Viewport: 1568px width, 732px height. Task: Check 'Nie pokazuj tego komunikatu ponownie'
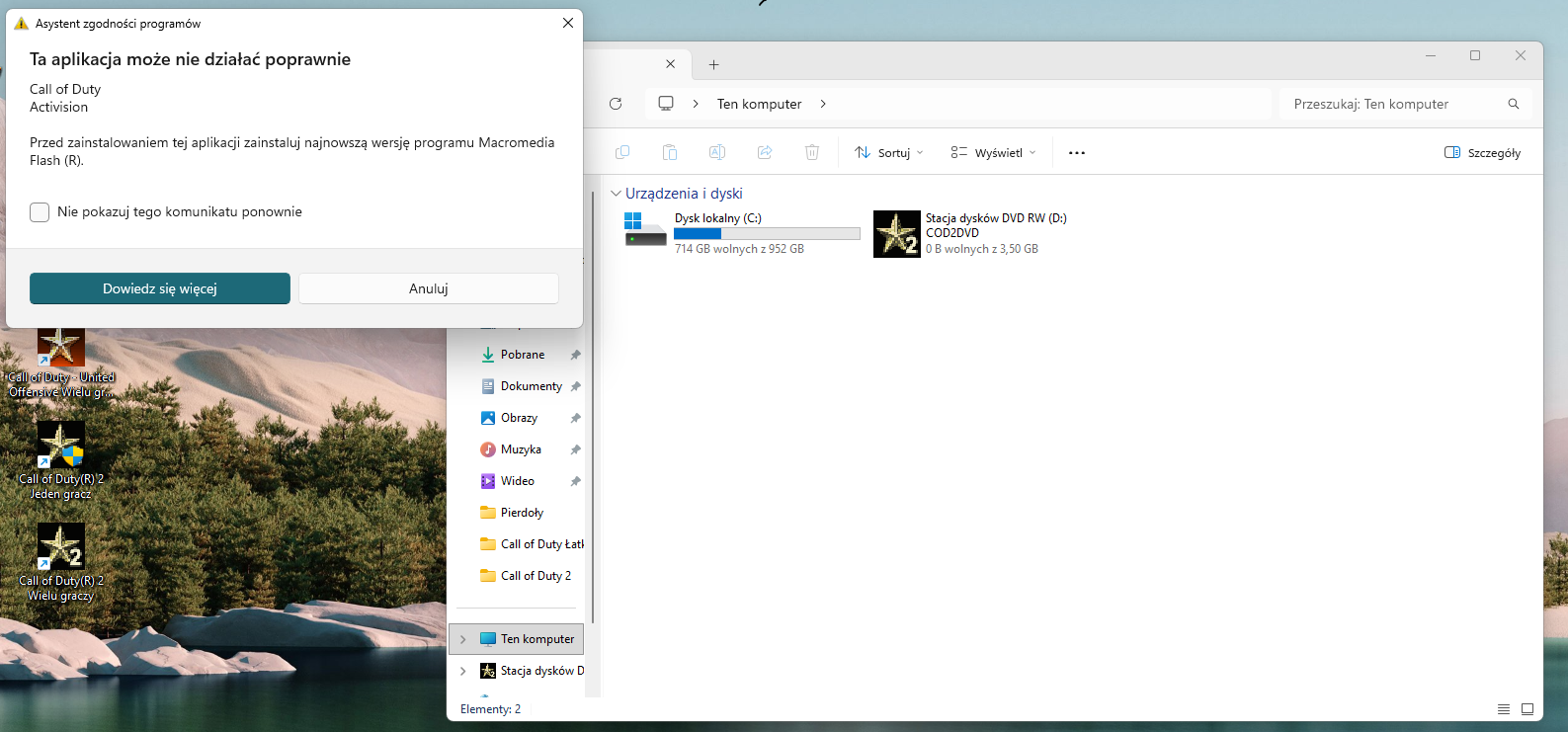(x=40, y=212)
